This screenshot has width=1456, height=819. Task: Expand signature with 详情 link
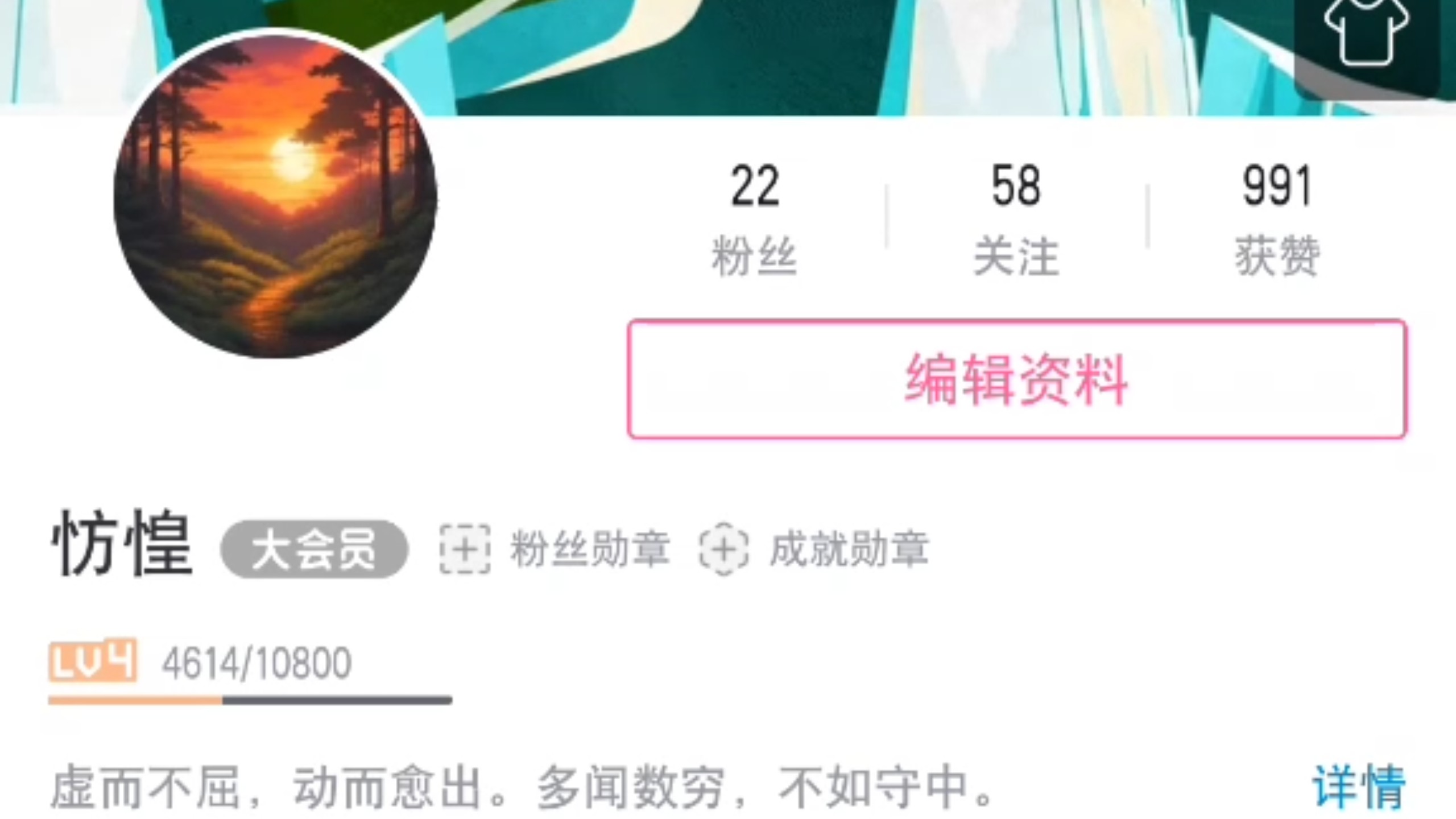(x=1359, y=787)
